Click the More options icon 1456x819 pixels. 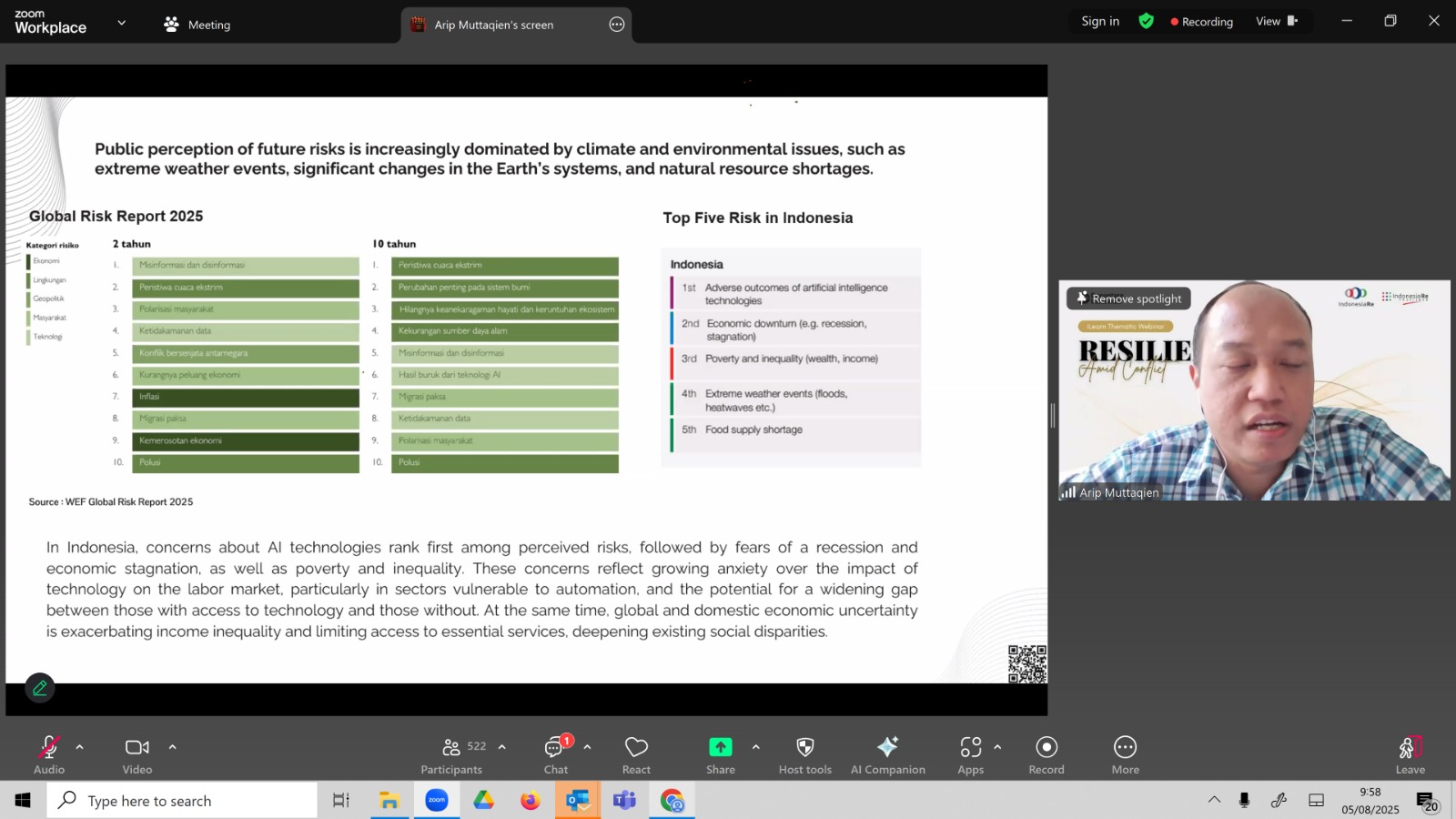coord(1125,755)
